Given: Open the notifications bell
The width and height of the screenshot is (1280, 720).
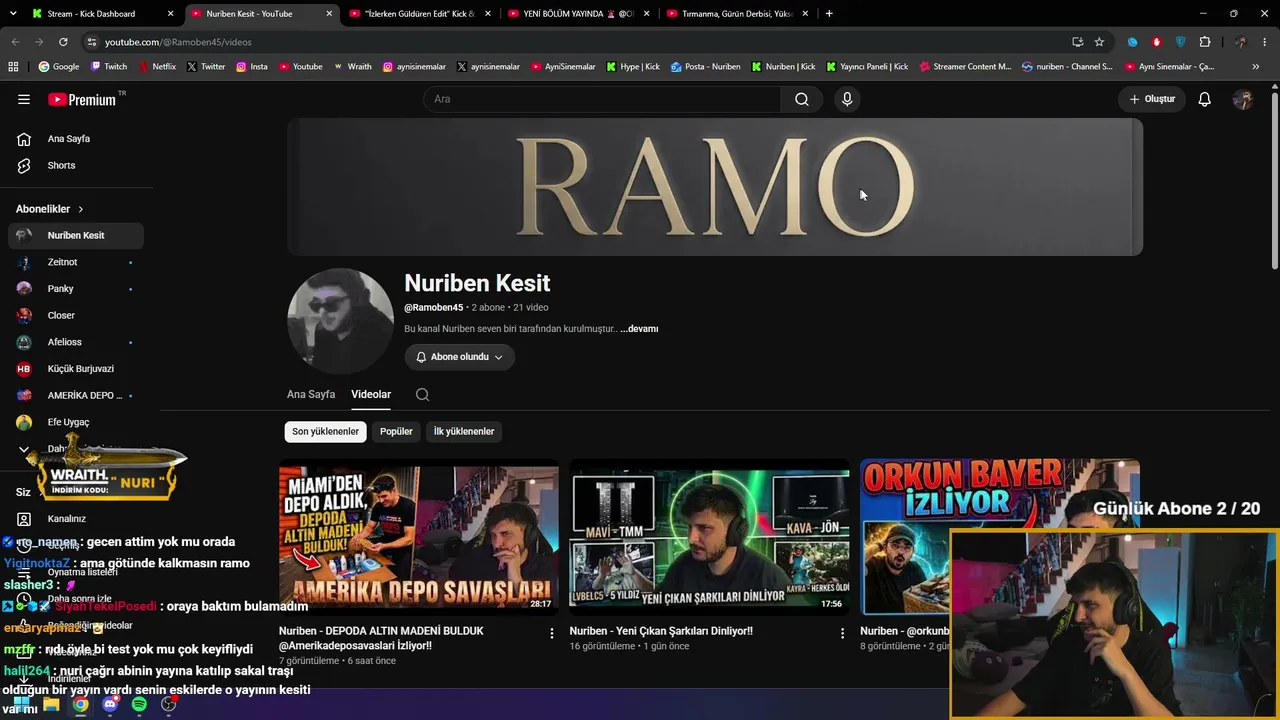Looking at the screenshot, I should tap(1205, 99).
